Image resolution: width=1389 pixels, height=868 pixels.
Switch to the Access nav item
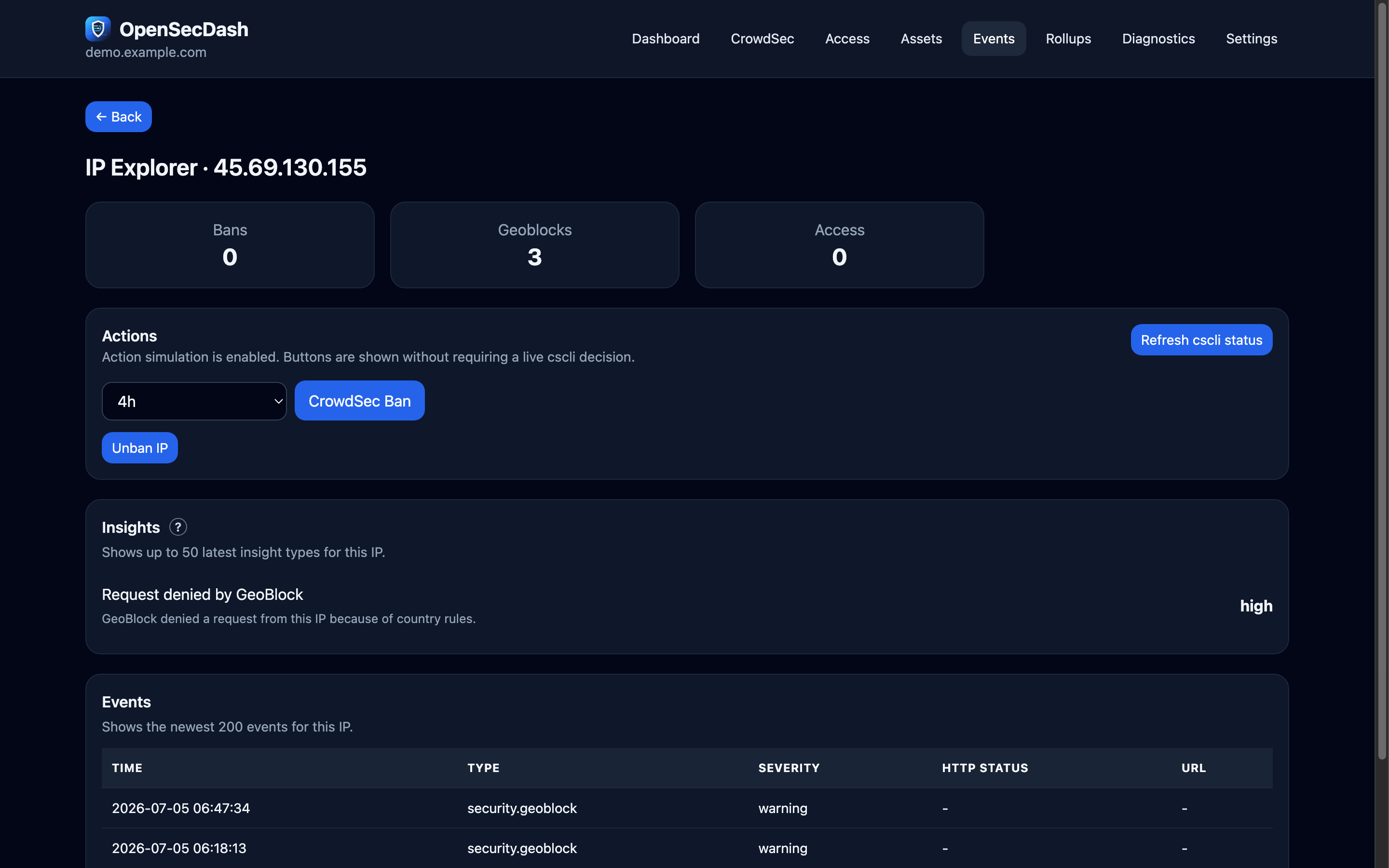point(847,39)
